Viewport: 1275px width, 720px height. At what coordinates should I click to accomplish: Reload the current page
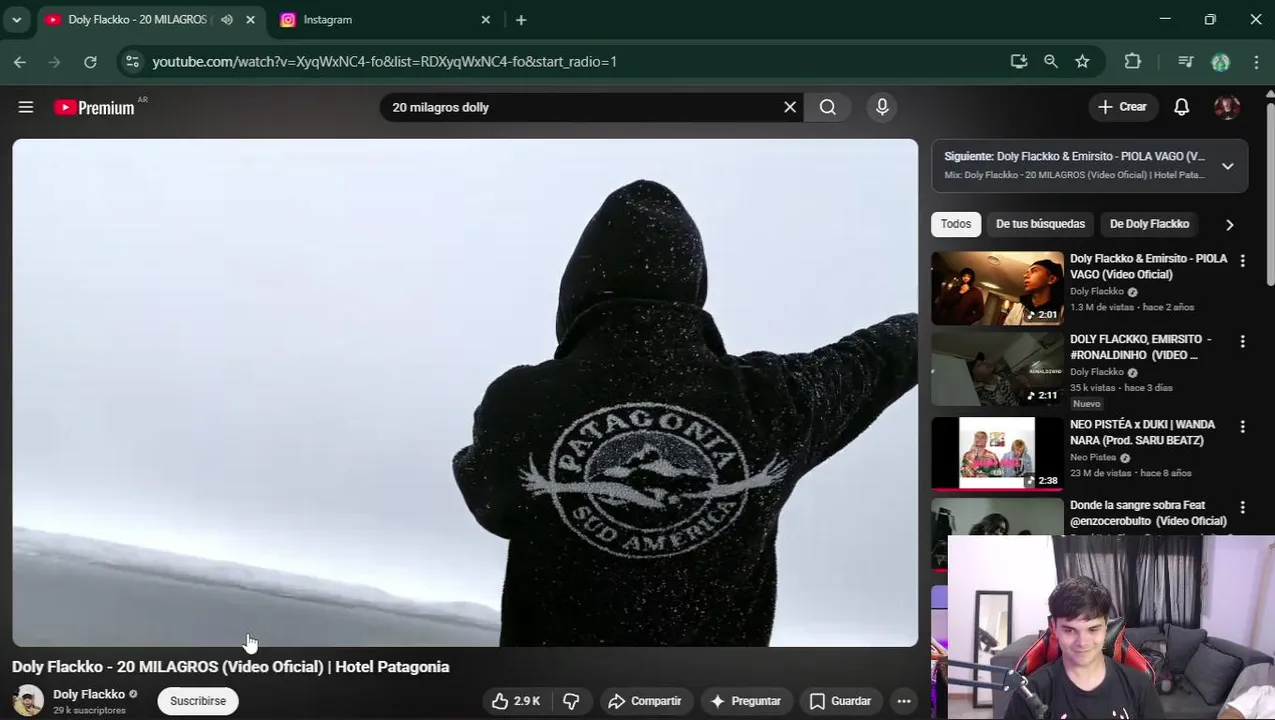(90, 62)
